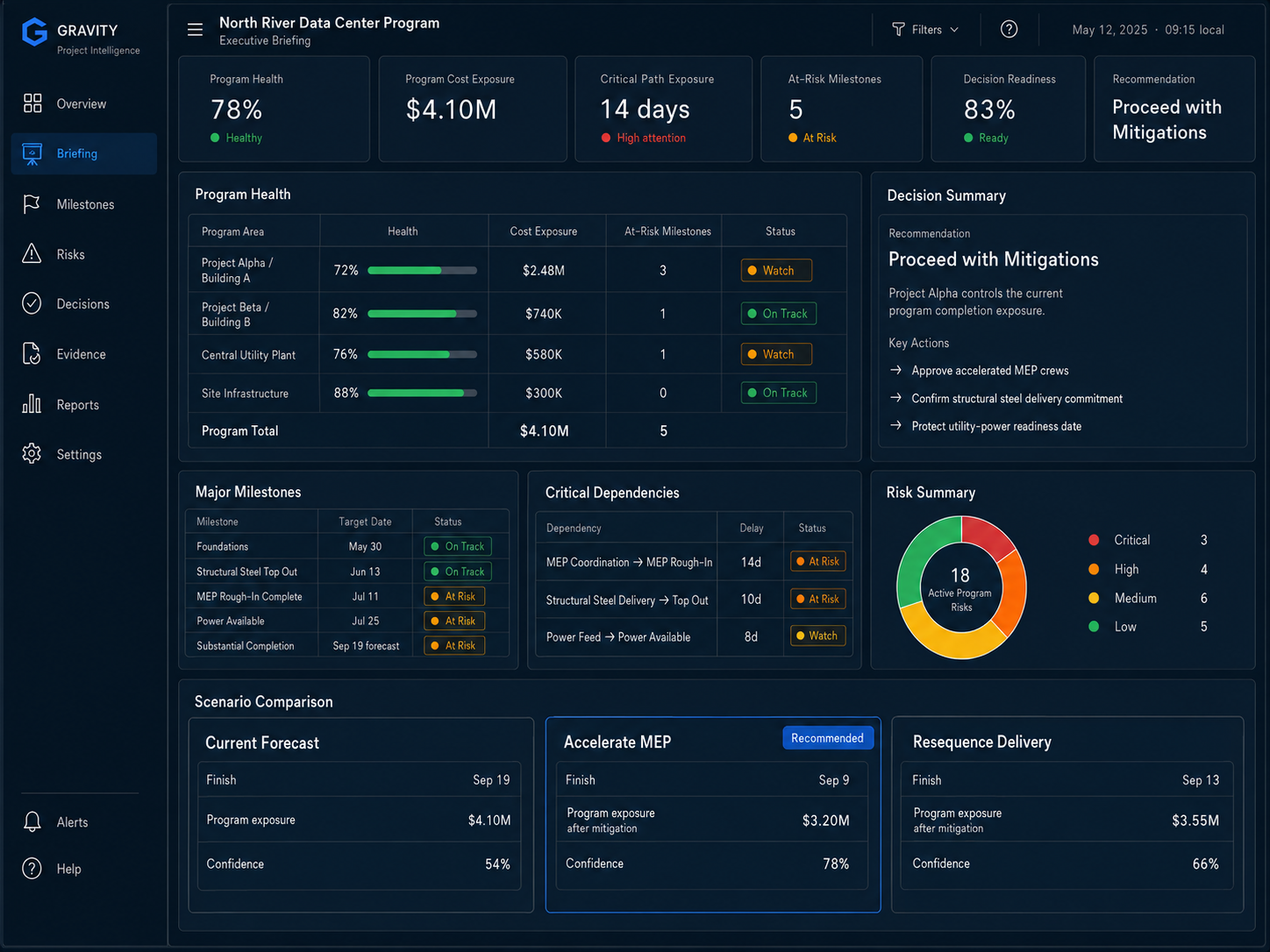This screenshot has width=1270, height=952.
Task: Click Approve accelerated MEP crews action
Action: click(990, 371)
